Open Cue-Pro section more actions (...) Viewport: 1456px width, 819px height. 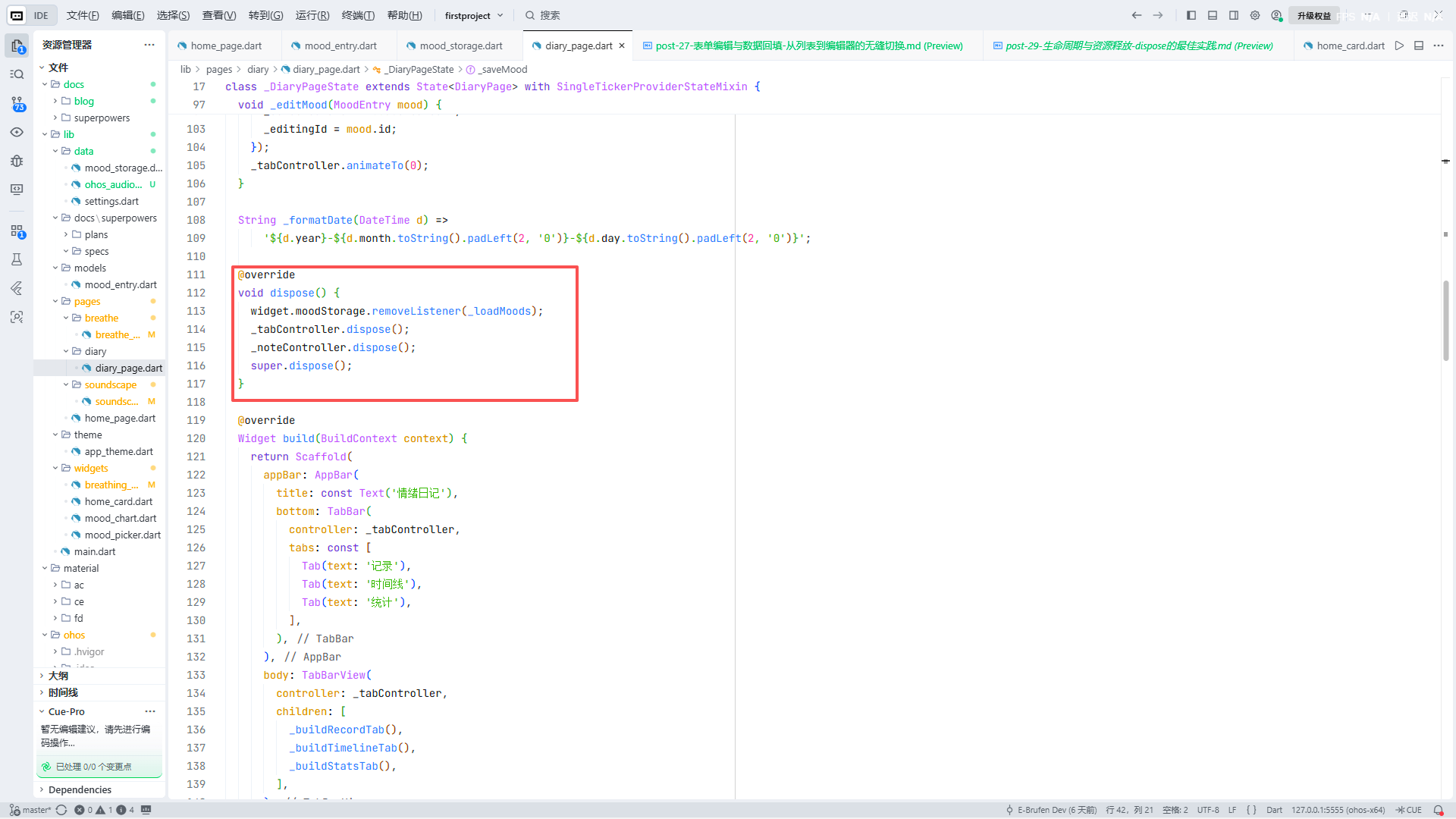pos(150,711)
